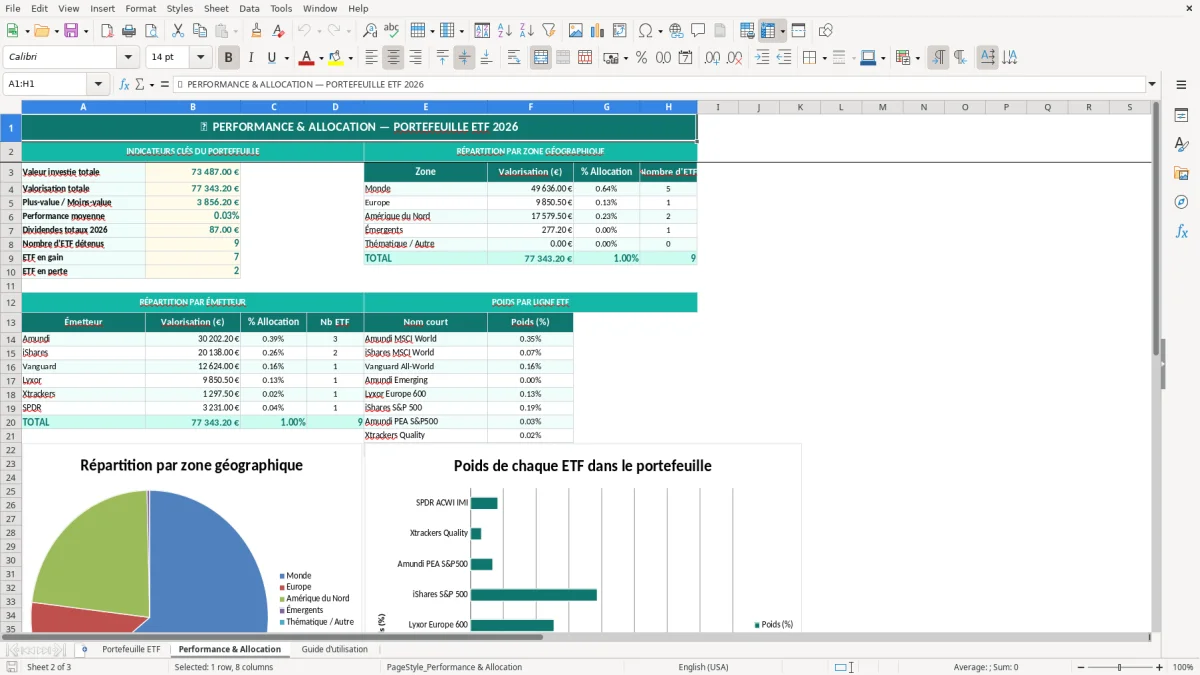Toggle Underline formatting
The image size is (1200, 675).
[271, 58]
